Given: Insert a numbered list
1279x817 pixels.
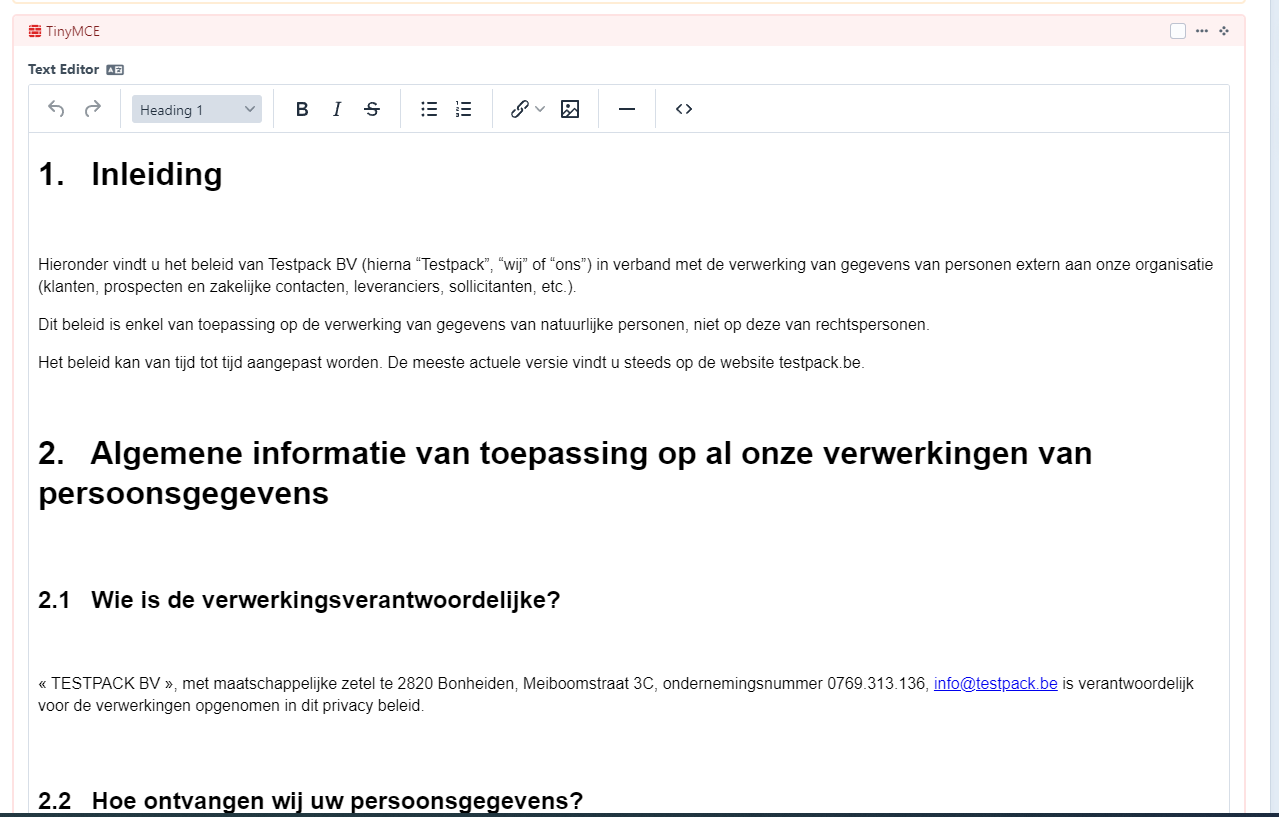Looking at the screenshot, I should coord(463,109).
